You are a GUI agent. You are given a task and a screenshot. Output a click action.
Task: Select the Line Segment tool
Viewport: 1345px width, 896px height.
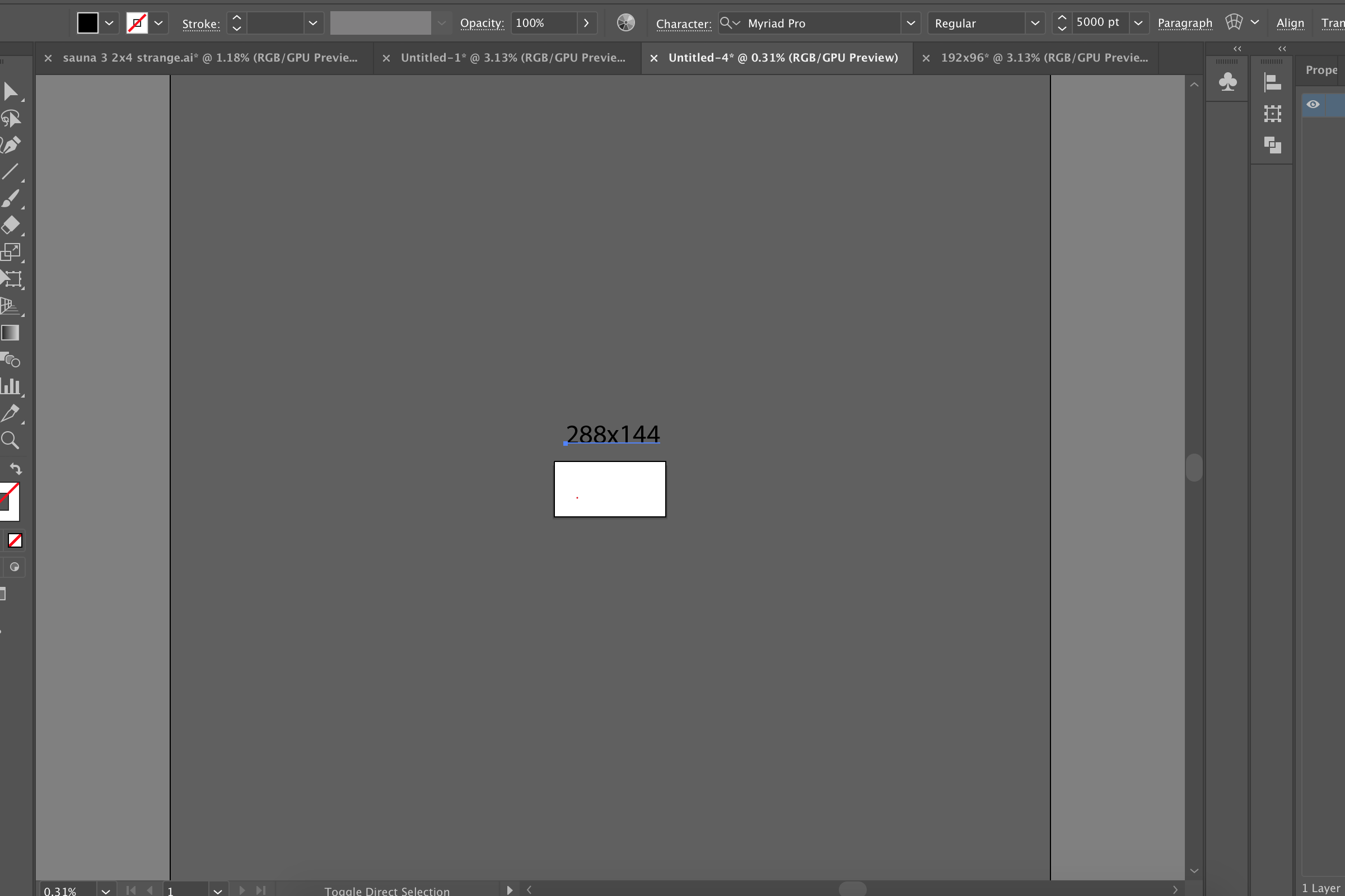point(10,171)
